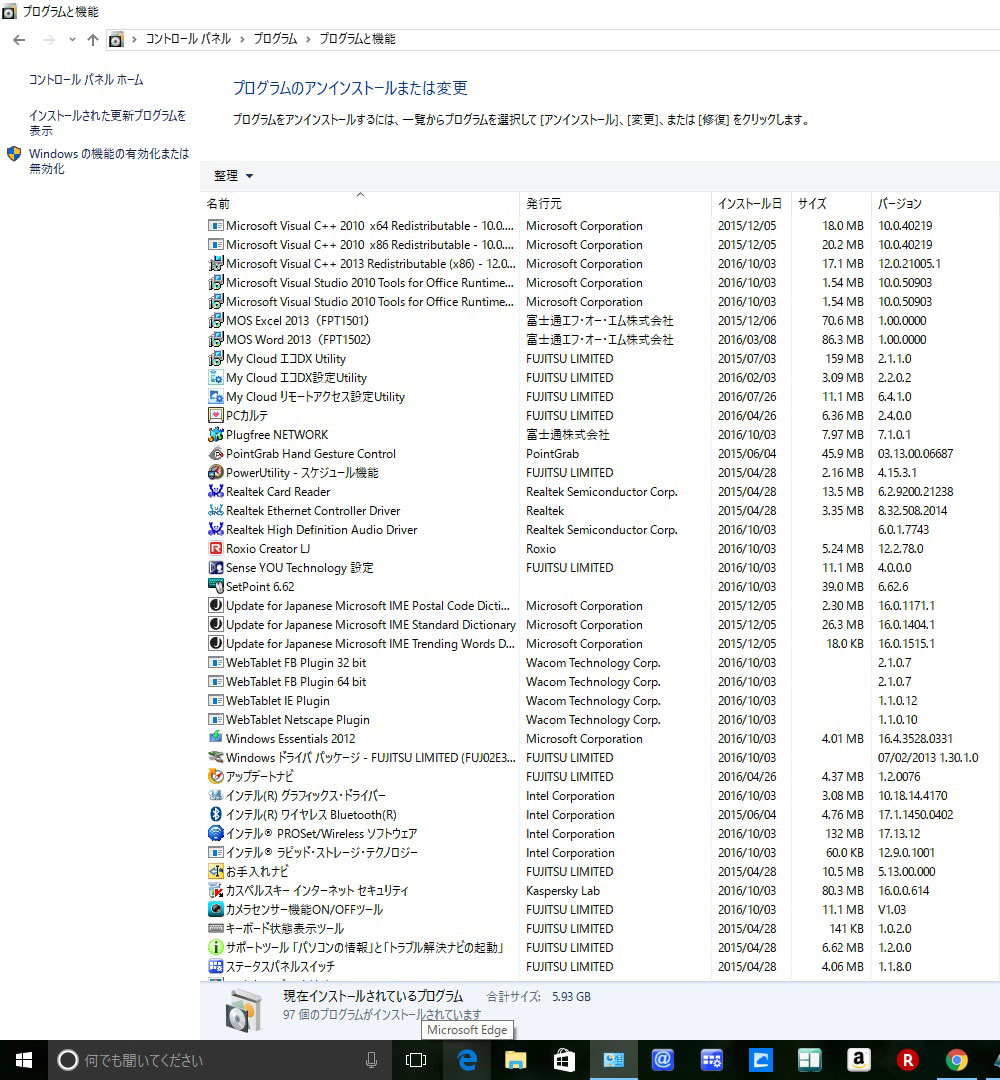1000x1080 pixels.
Task: Click お手入れナビ icon
Action: [x=216, y=871]
